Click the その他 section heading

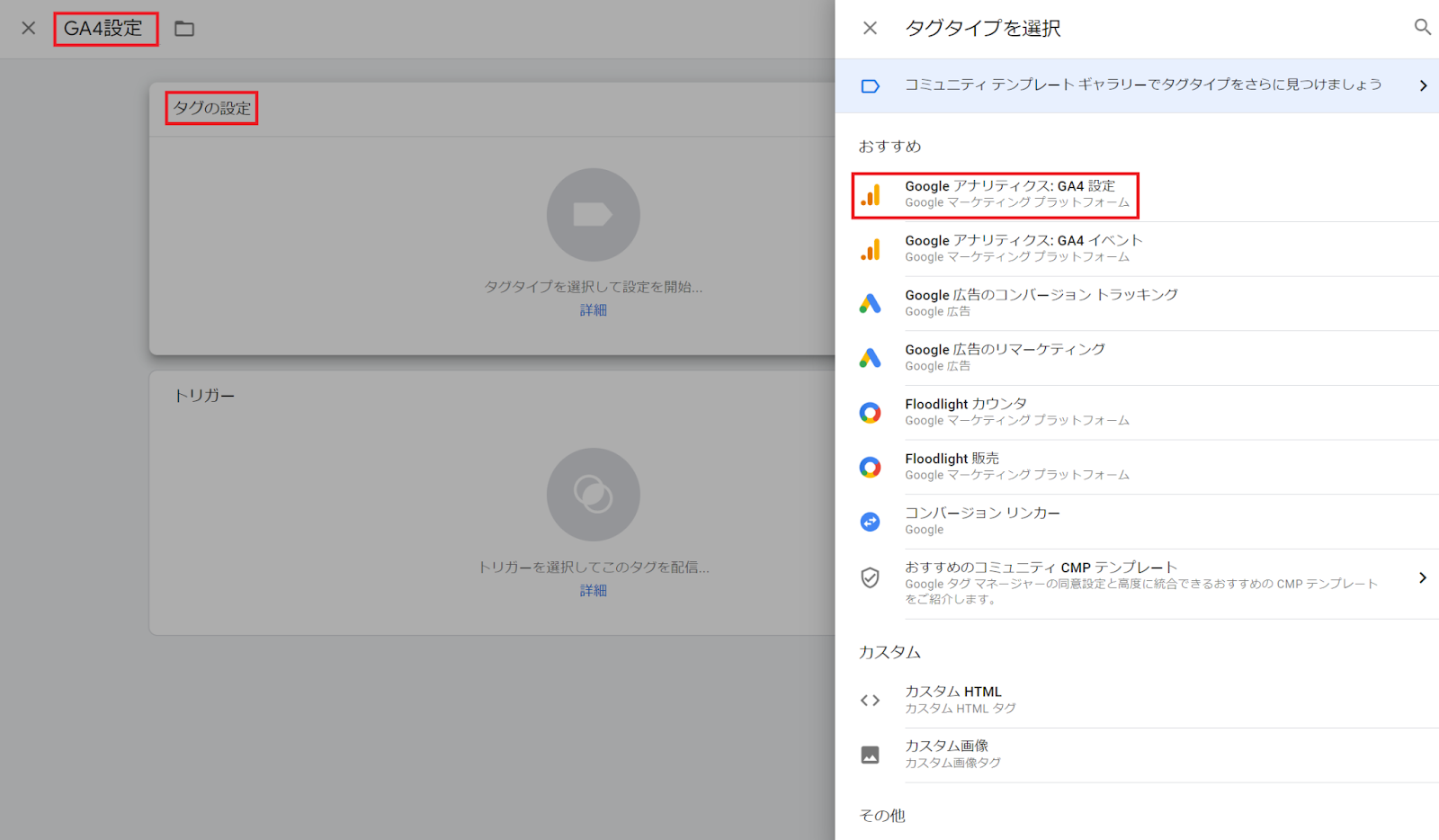882,816
